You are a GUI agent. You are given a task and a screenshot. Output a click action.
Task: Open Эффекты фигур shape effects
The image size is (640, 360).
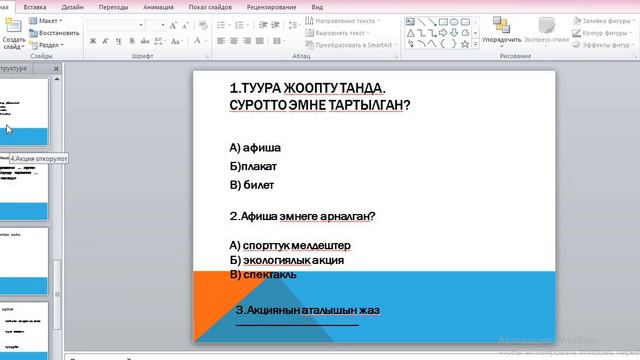pyautogui.click(x=604, y=45)
